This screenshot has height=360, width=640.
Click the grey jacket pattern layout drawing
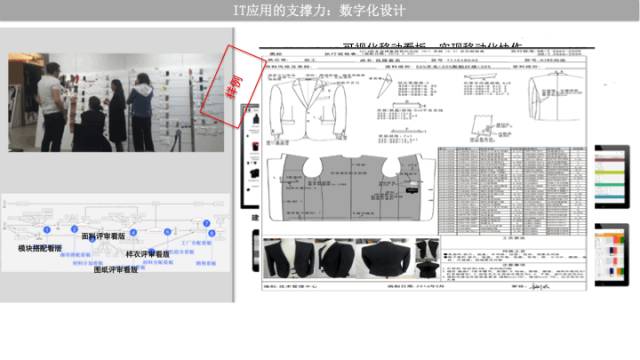[x=351, y=188]
